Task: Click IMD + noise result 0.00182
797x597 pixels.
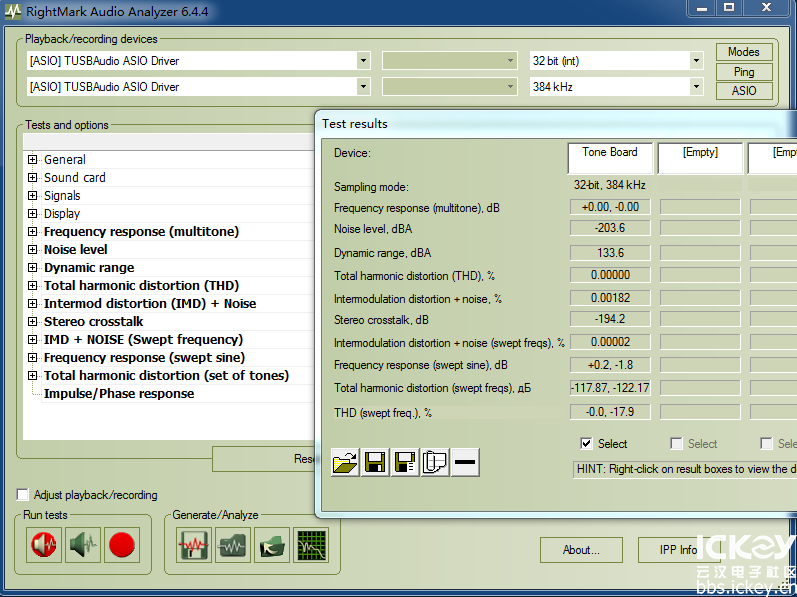Action: point(610,298)
